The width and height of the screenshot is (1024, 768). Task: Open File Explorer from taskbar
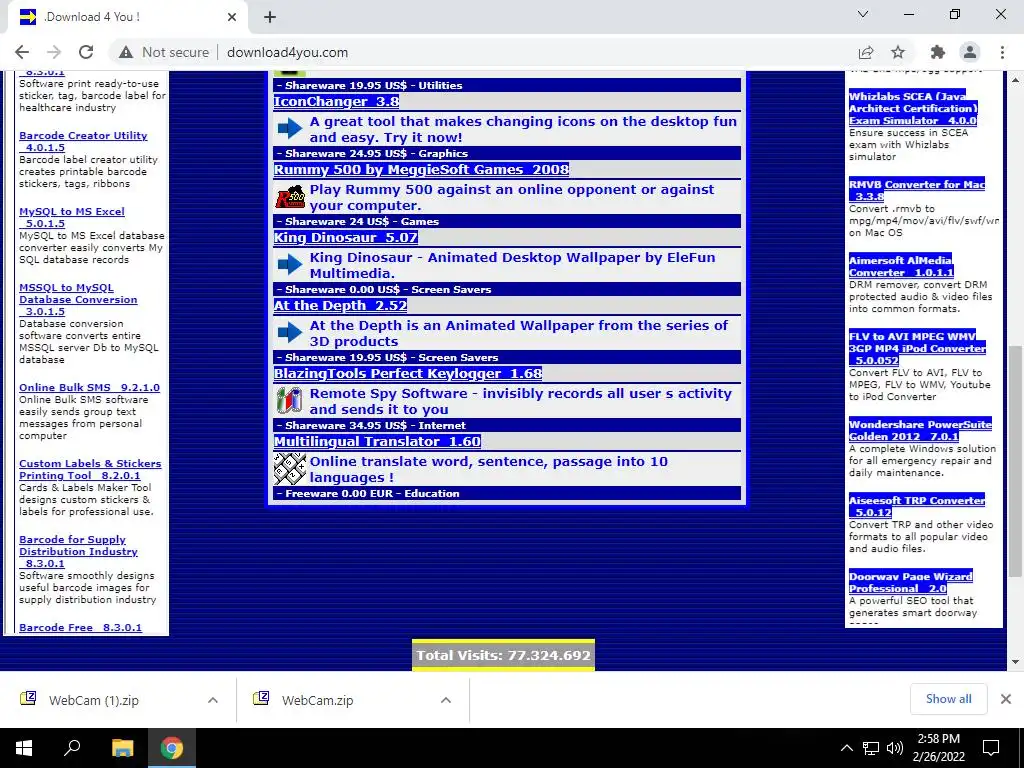pos(122,748)
